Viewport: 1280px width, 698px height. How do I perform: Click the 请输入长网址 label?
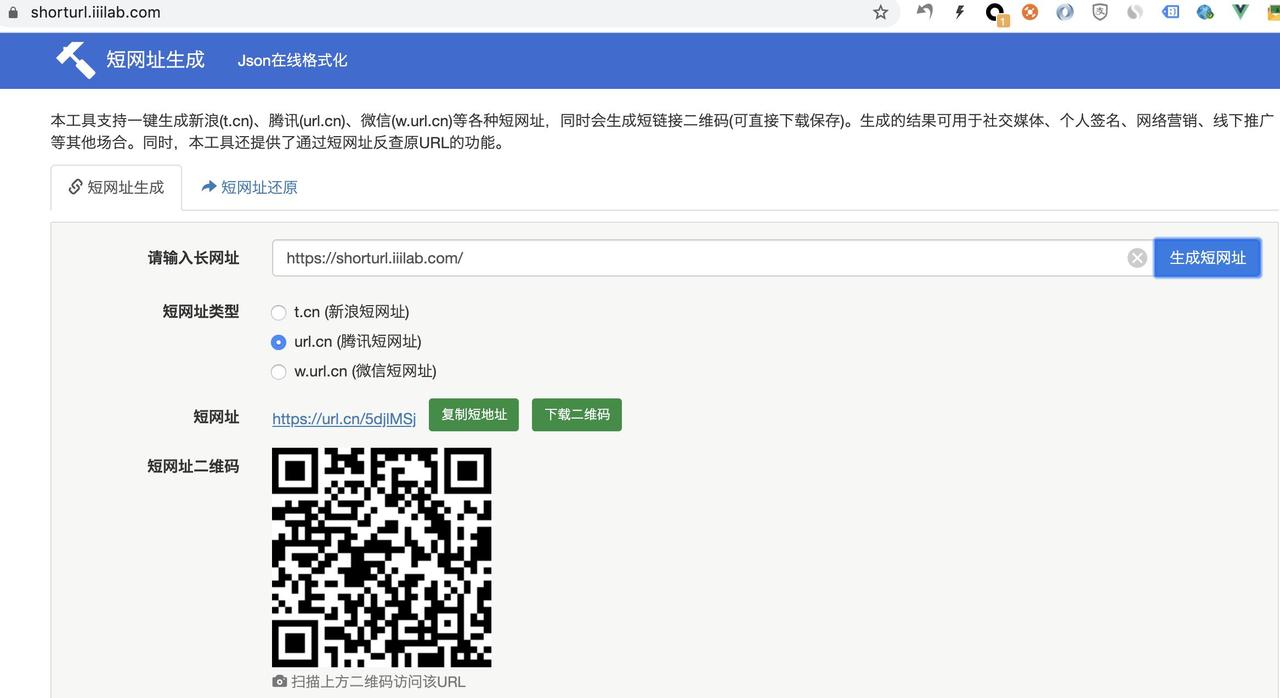pos(194,258)
